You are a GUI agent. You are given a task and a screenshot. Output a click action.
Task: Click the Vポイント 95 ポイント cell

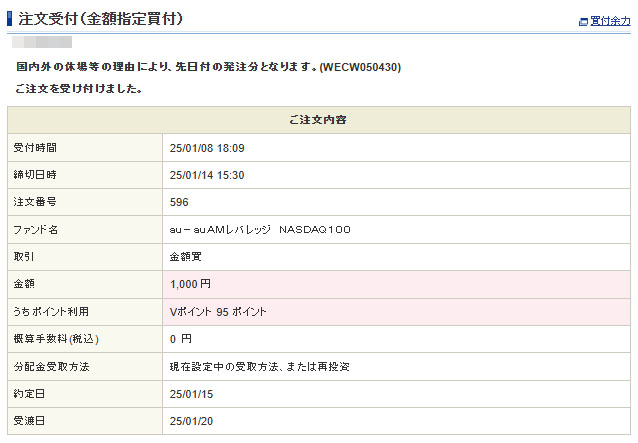[x=219, y=312]
